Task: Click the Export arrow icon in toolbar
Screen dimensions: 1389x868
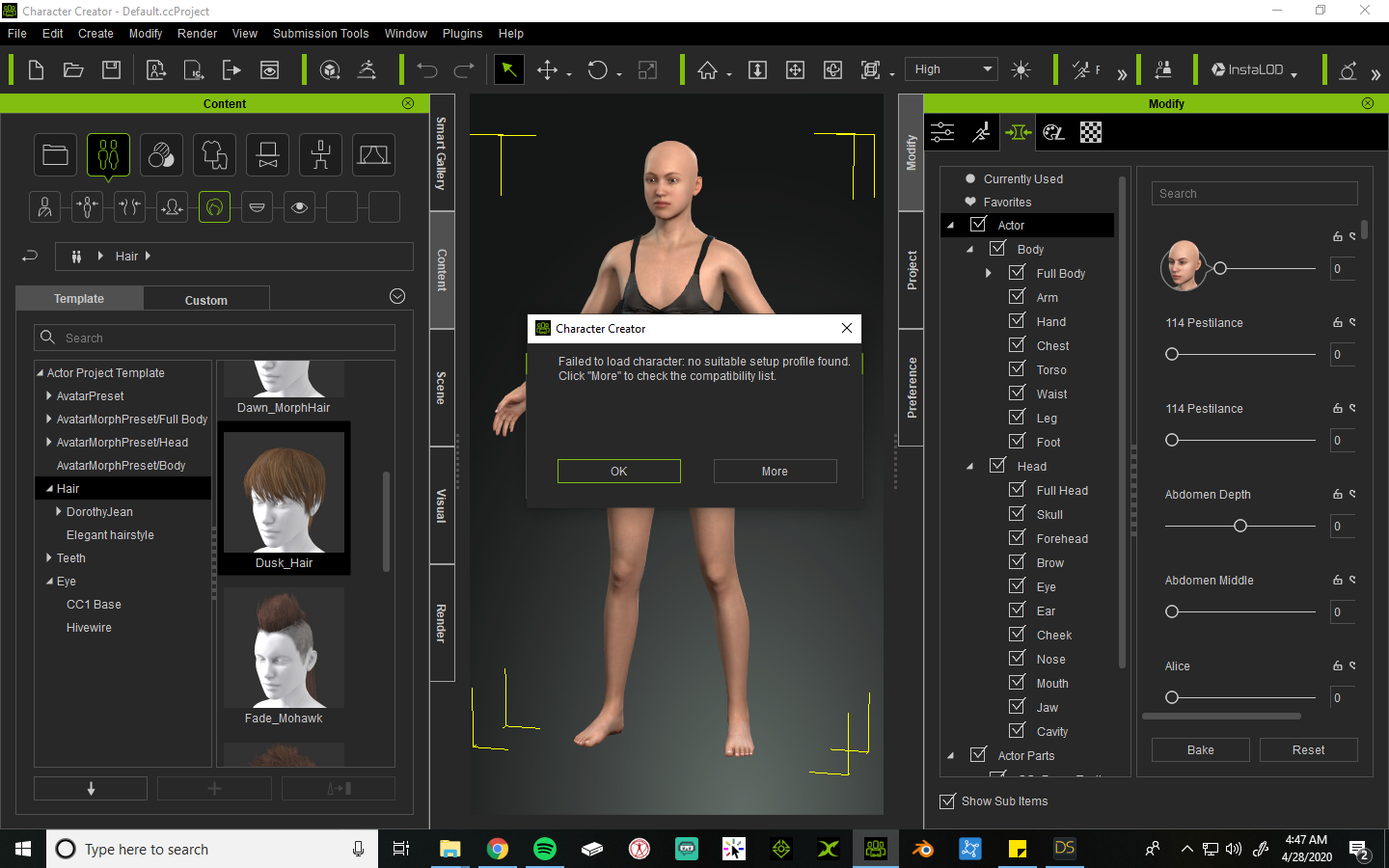Action: (x=231, y=69)
